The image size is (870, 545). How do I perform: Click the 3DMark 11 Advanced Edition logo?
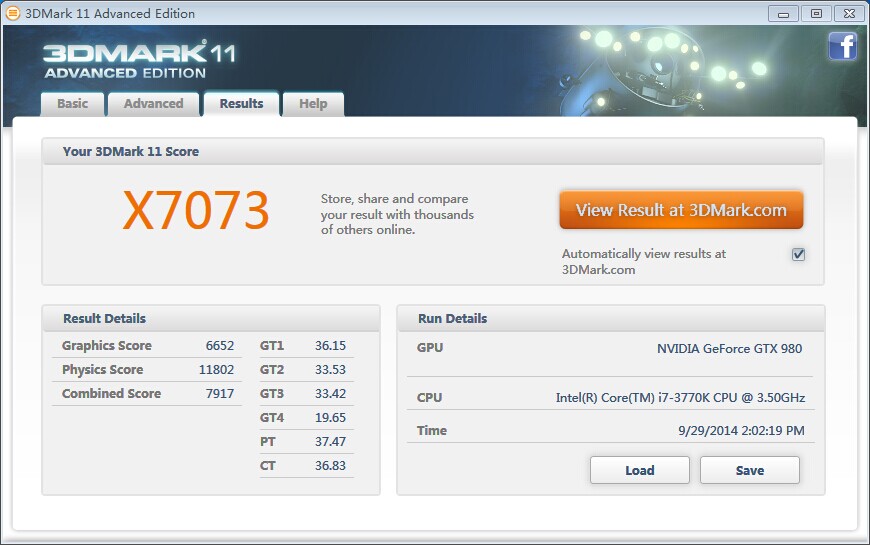pos(138,60)
